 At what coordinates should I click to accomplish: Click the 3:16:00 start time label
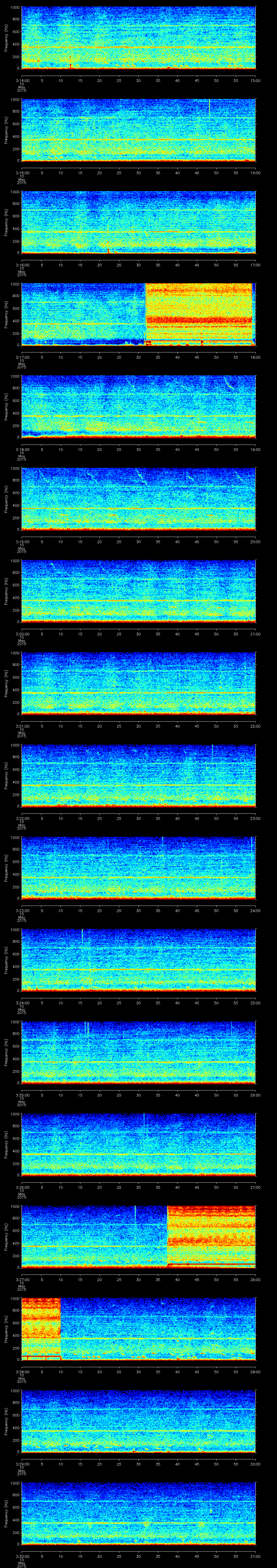pos(22,265)
